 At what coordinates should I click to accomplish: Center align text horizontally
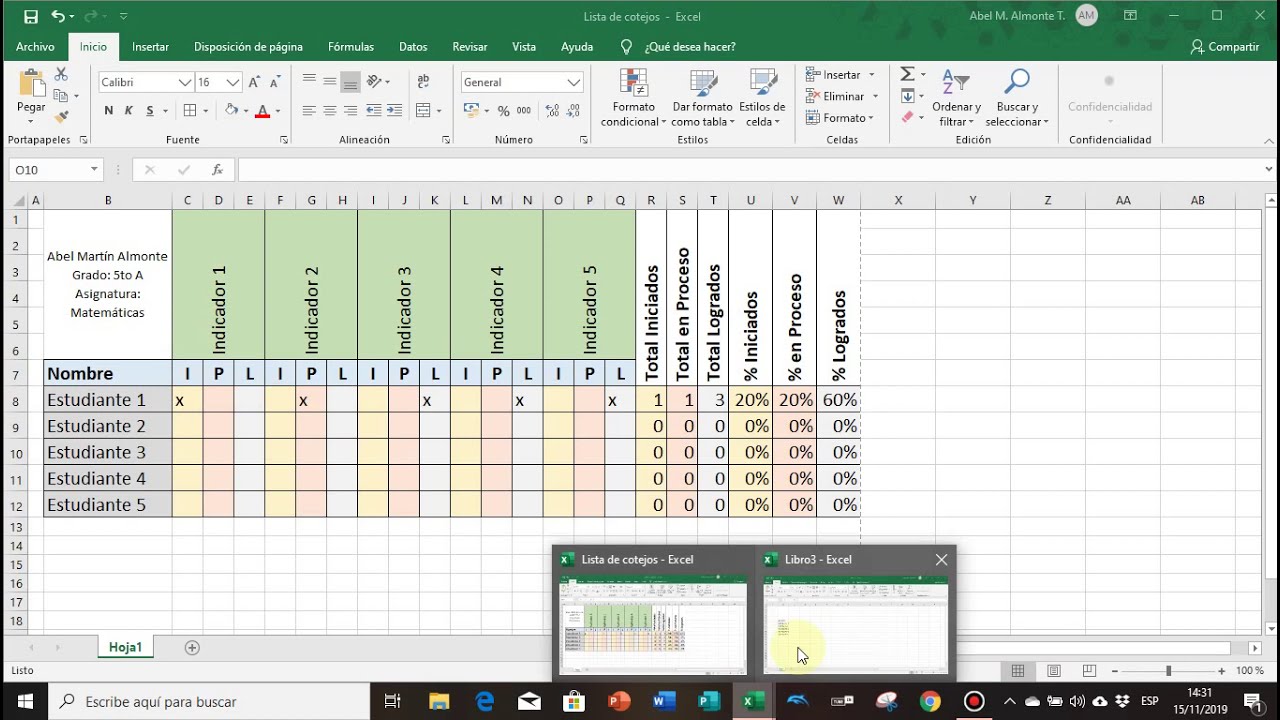(330, 111)
